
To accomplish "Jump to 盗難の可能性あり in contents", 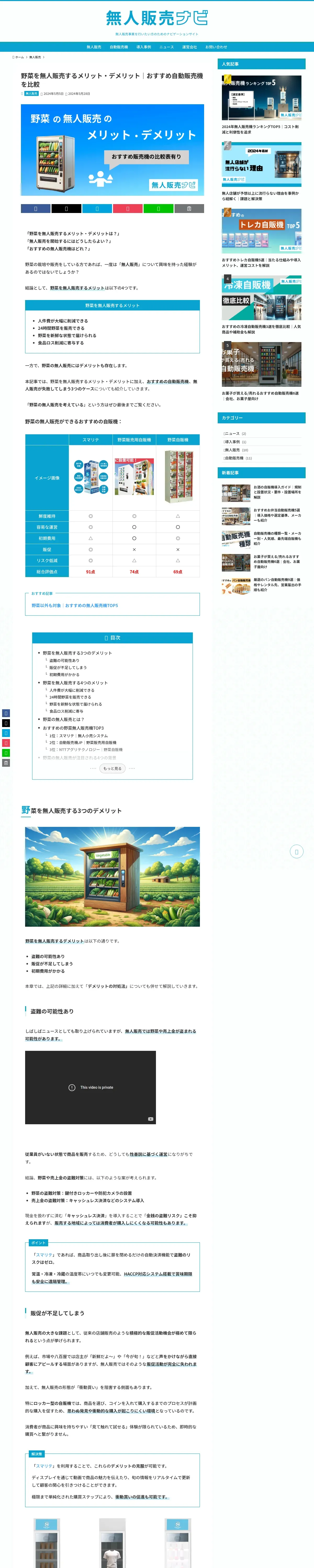I will point(64,660).
